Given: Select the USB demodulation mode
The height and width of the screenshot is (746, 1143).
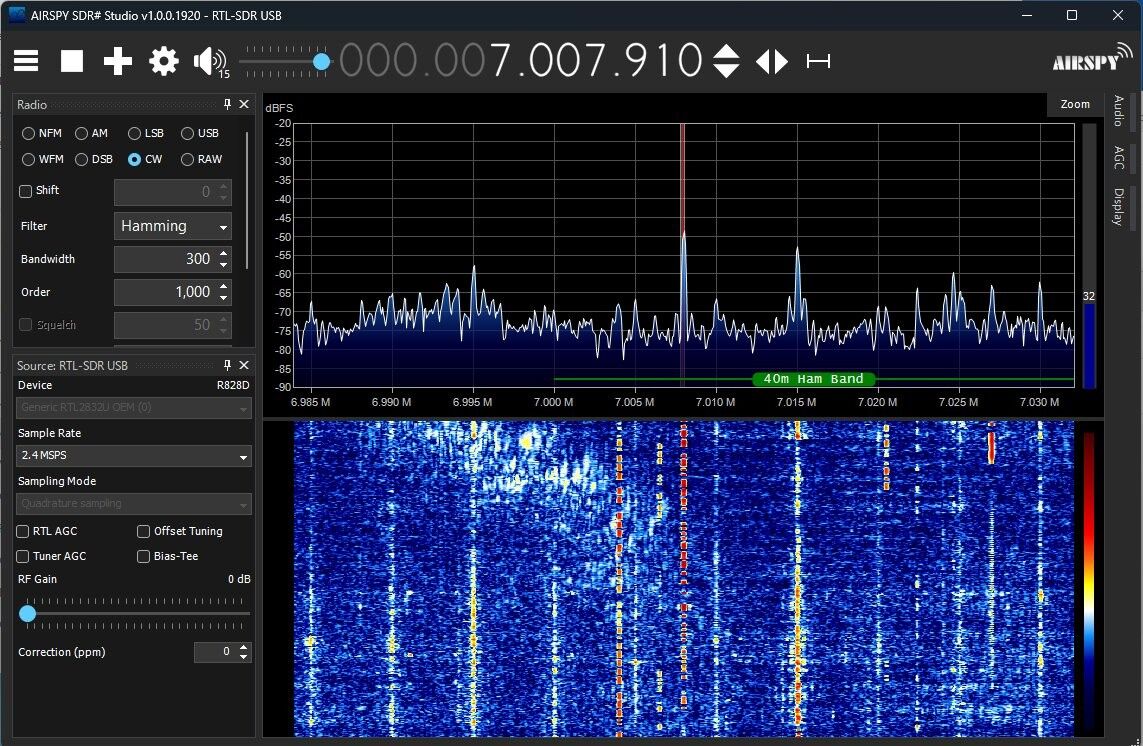Looking at the screenshot, I should tap(186, 132).
